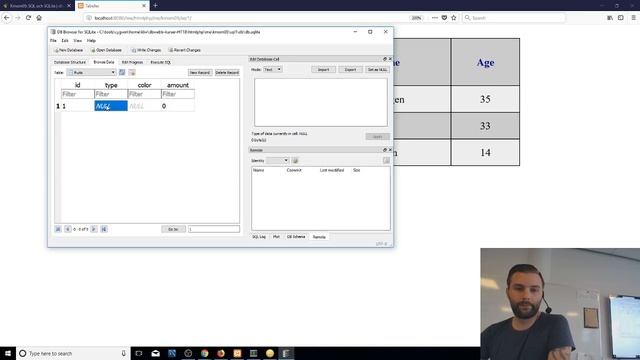Click Write Changes in the toolbar

coord(146,50)
